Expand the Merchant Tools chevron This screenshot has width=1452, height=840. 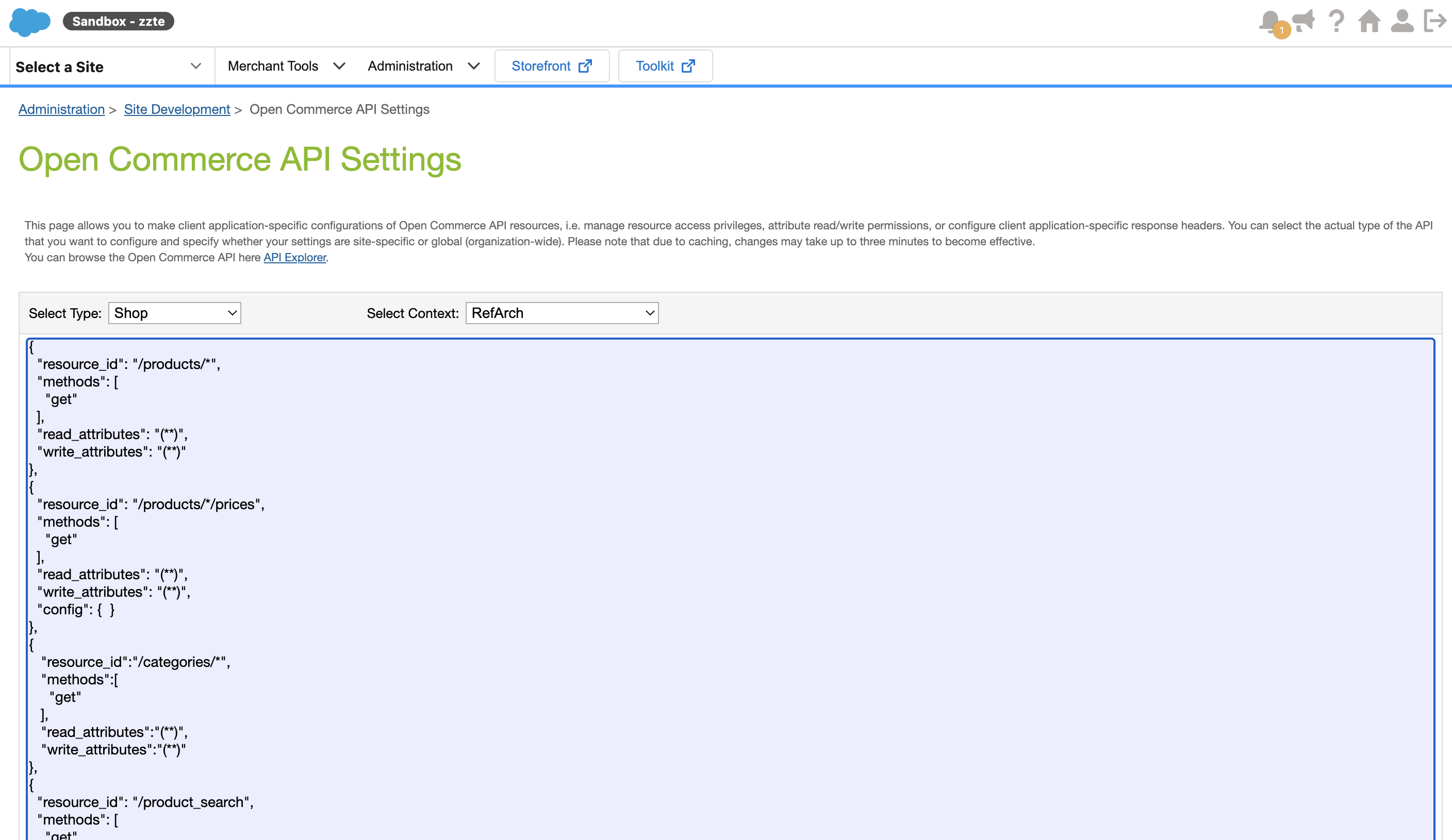click(x=339, y=66)
